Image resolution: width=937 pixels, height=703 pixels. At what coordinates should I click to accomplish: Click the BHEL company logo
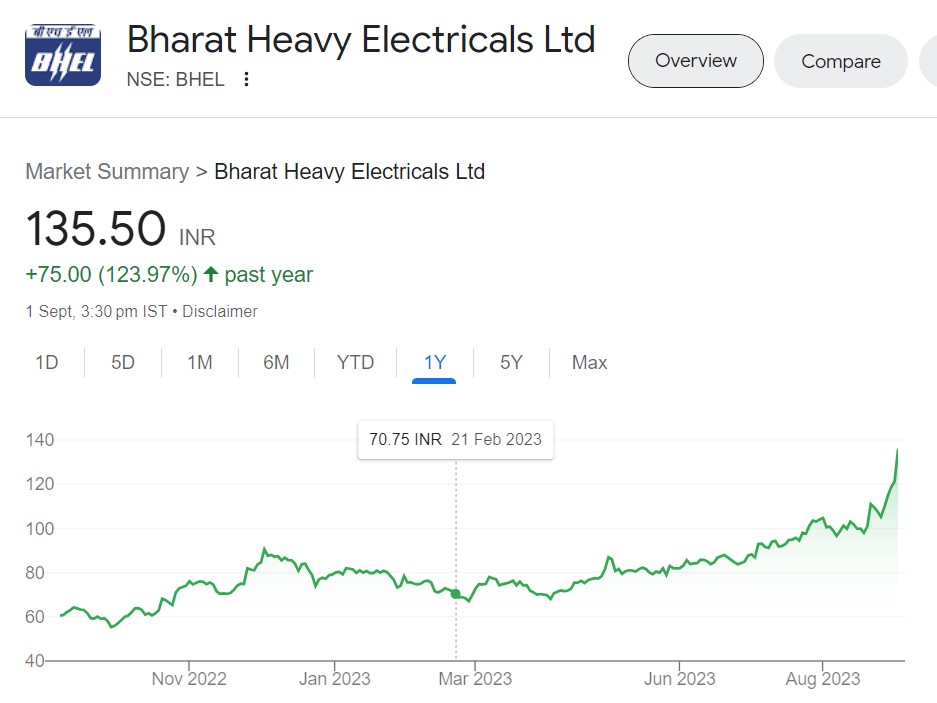click(63, 55)
